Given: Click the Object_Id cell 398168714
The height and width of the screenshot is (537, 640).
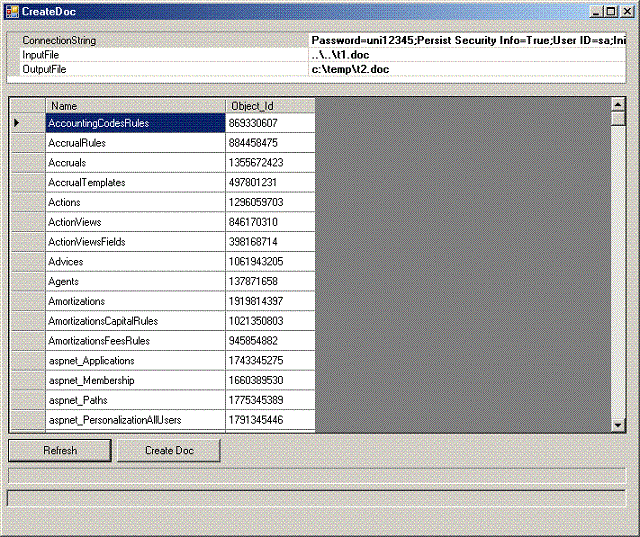Looking at the screenshot, I should (270, 242).
